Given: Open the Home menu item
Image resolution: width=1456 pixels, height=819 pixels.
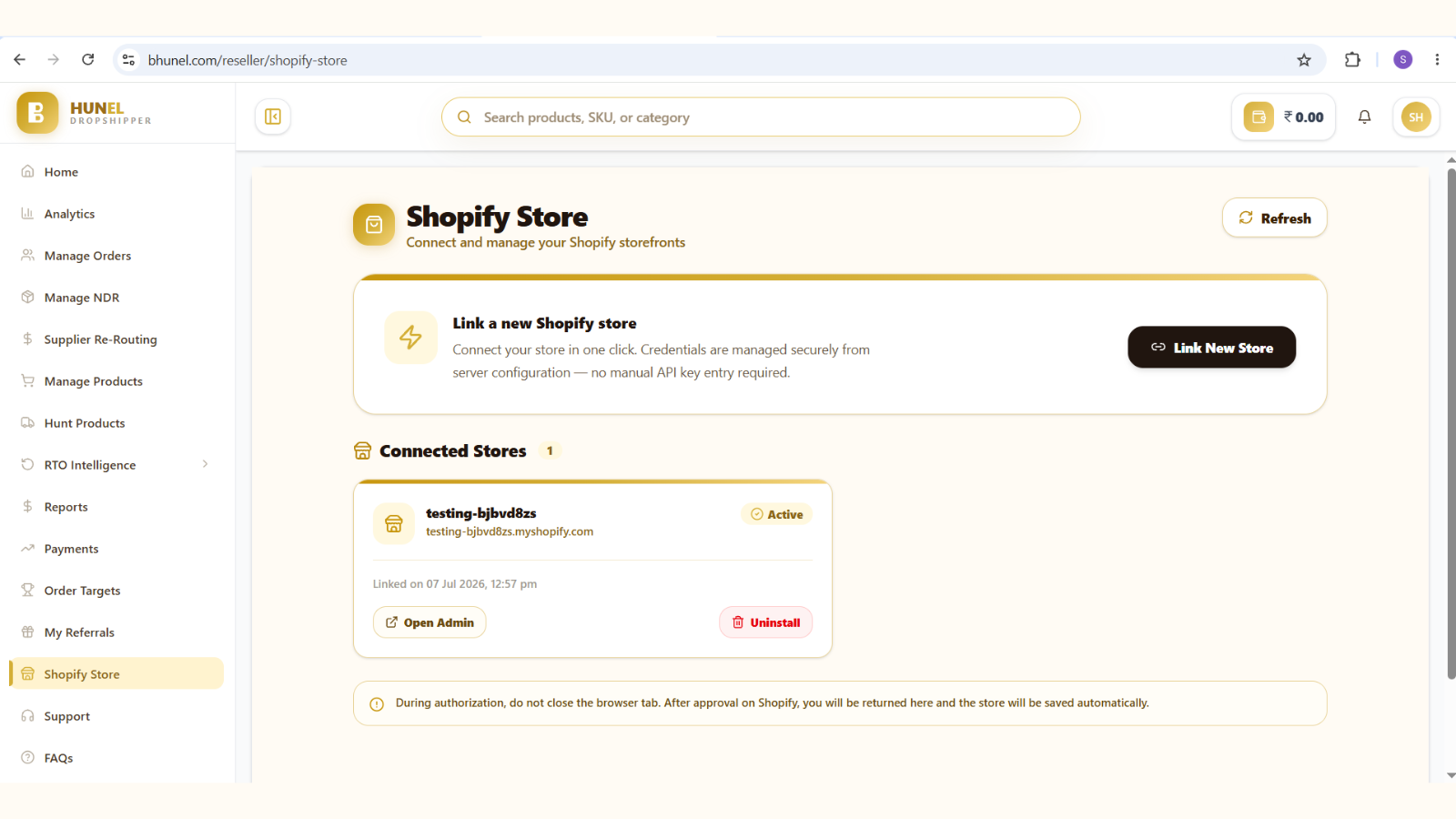Looking at the screenshot, I should (116, 172).
